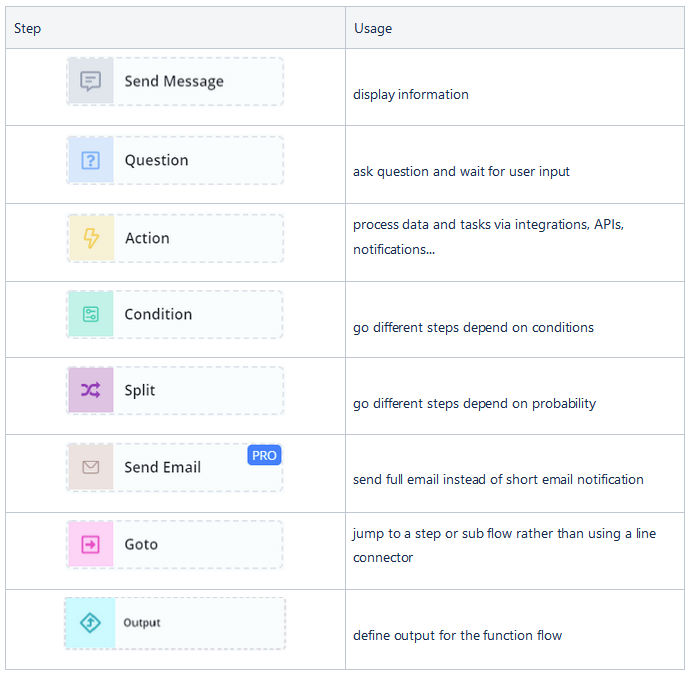Click the Send Message speech bubble icon
Screen dimensions: 693x676
click(91, 81)
